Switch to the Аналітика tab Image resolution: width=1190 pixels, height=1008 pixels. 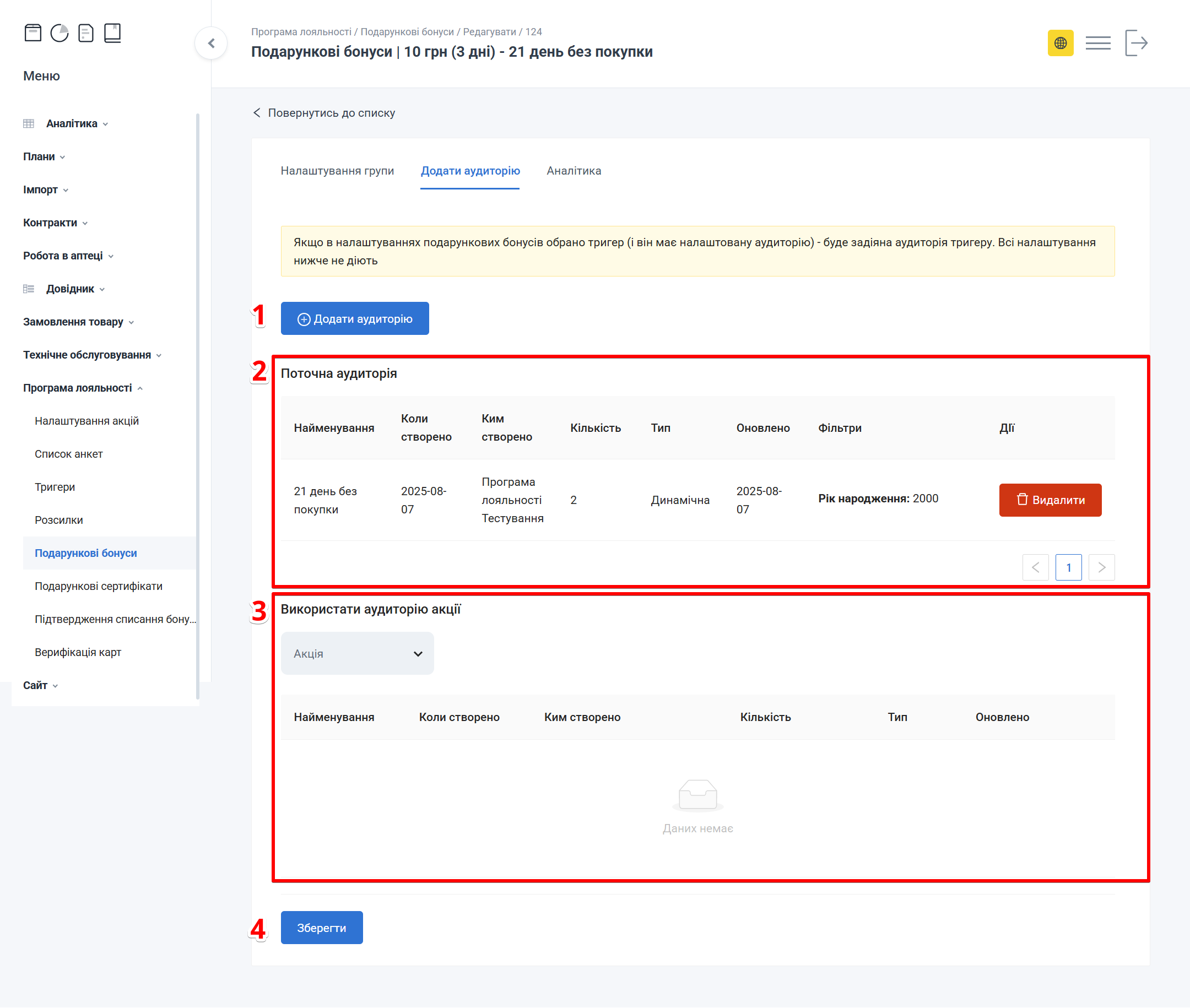574,171
